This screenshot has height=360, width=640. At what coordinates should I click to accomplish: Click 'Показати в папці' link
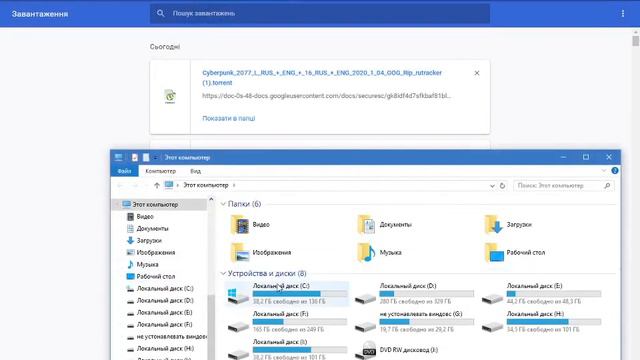(229, 118)
